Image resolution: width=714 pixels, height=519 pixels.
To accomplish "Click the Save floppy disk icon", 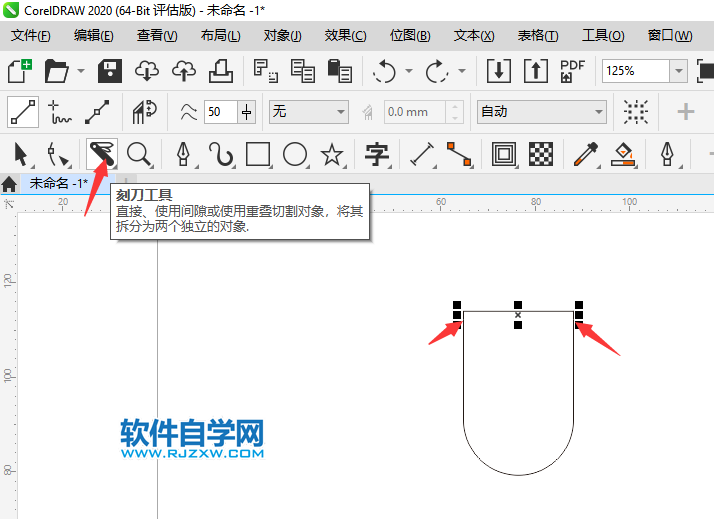I will [109, 71].
